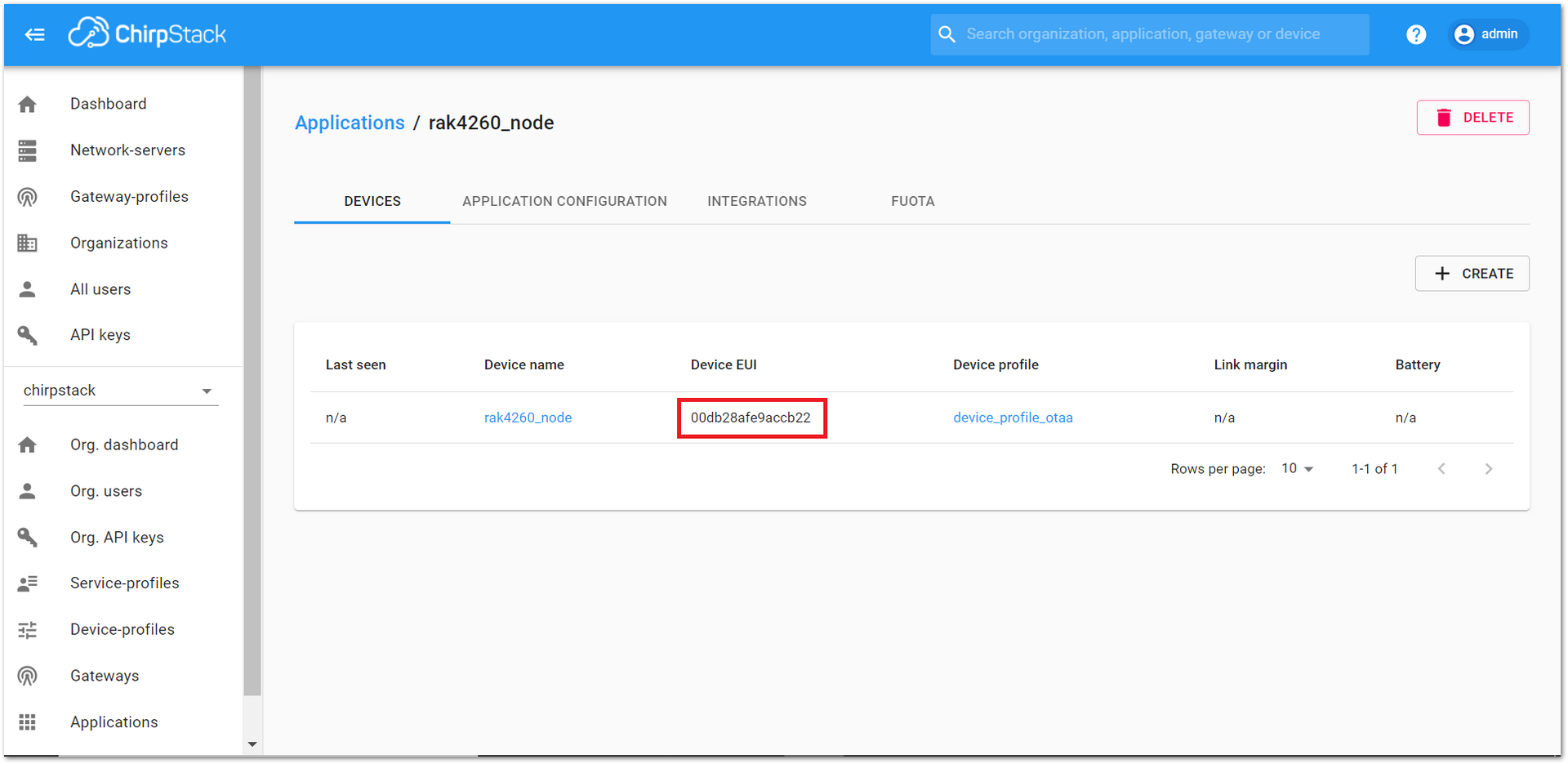
Task: Click the Device EUI column header
Action: point(724,365)
